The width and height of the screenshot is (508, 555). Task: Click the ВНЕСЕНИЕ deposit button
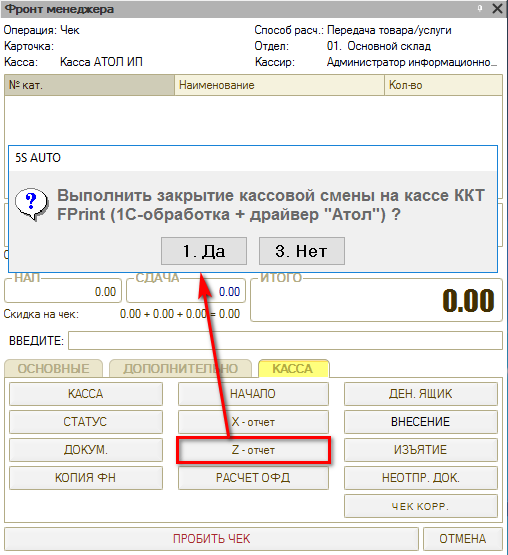click(421, 422)
